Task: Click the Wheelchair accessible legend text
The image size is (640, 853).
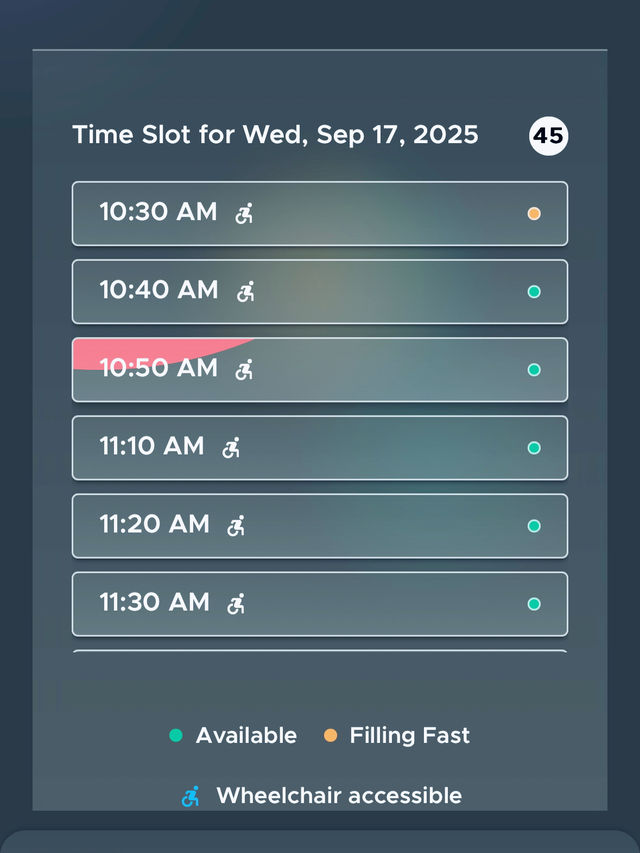Action: pos(339,795)
